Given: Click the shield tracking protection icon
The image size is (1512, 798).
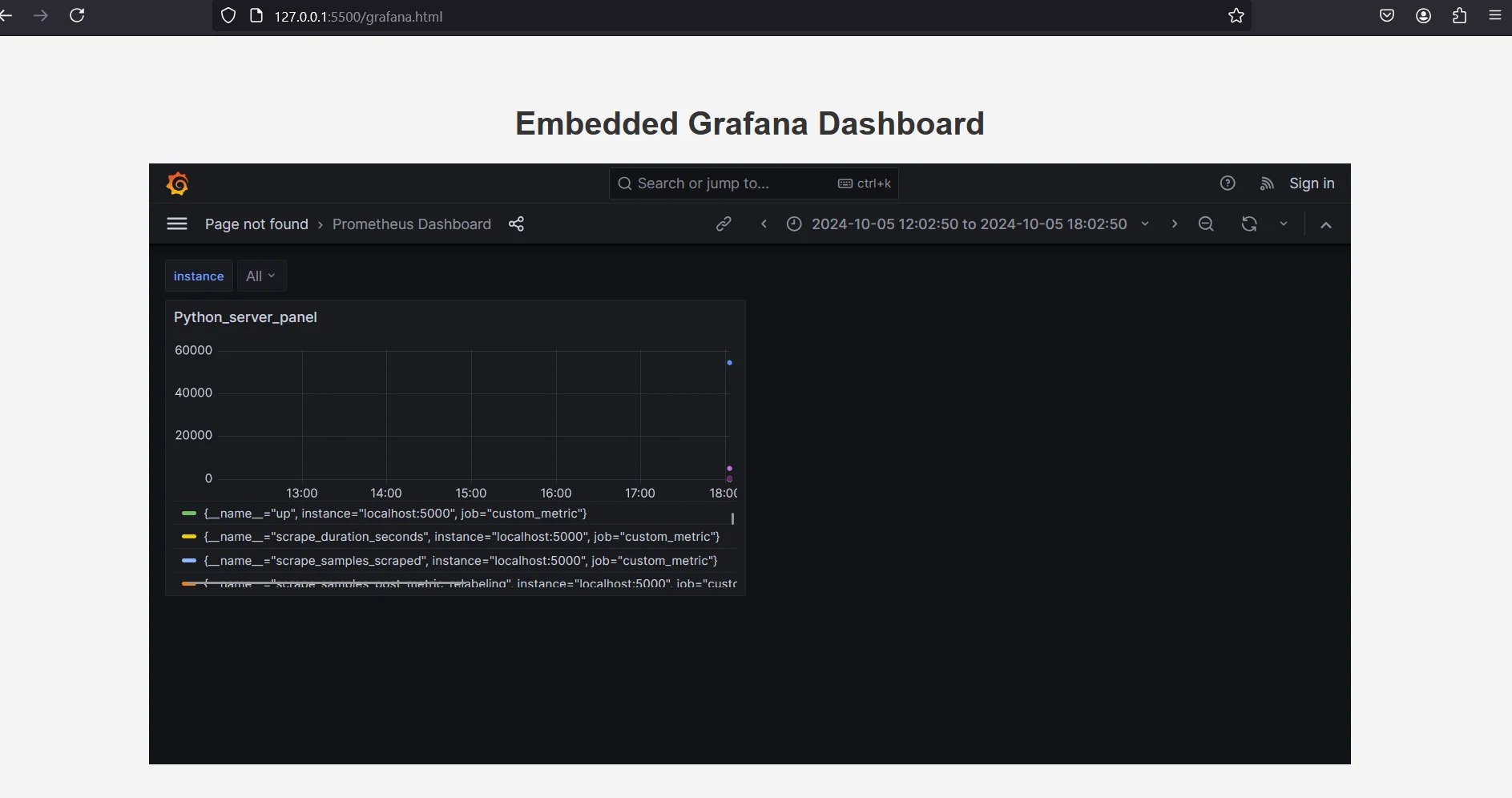Looking at the screenshot, I should 228,15.
